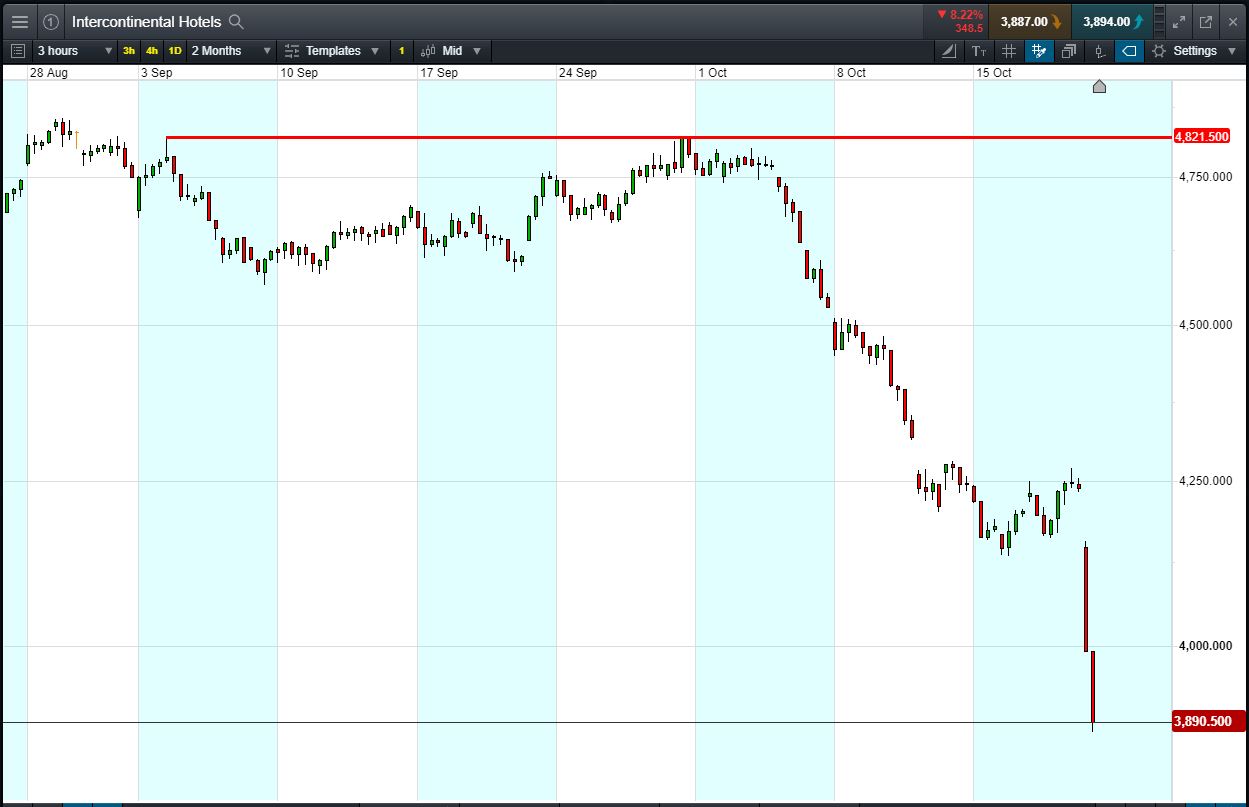Click the 3 Sep date label
This screenshot has width=1249, height=807.
(x=156, y=73)
